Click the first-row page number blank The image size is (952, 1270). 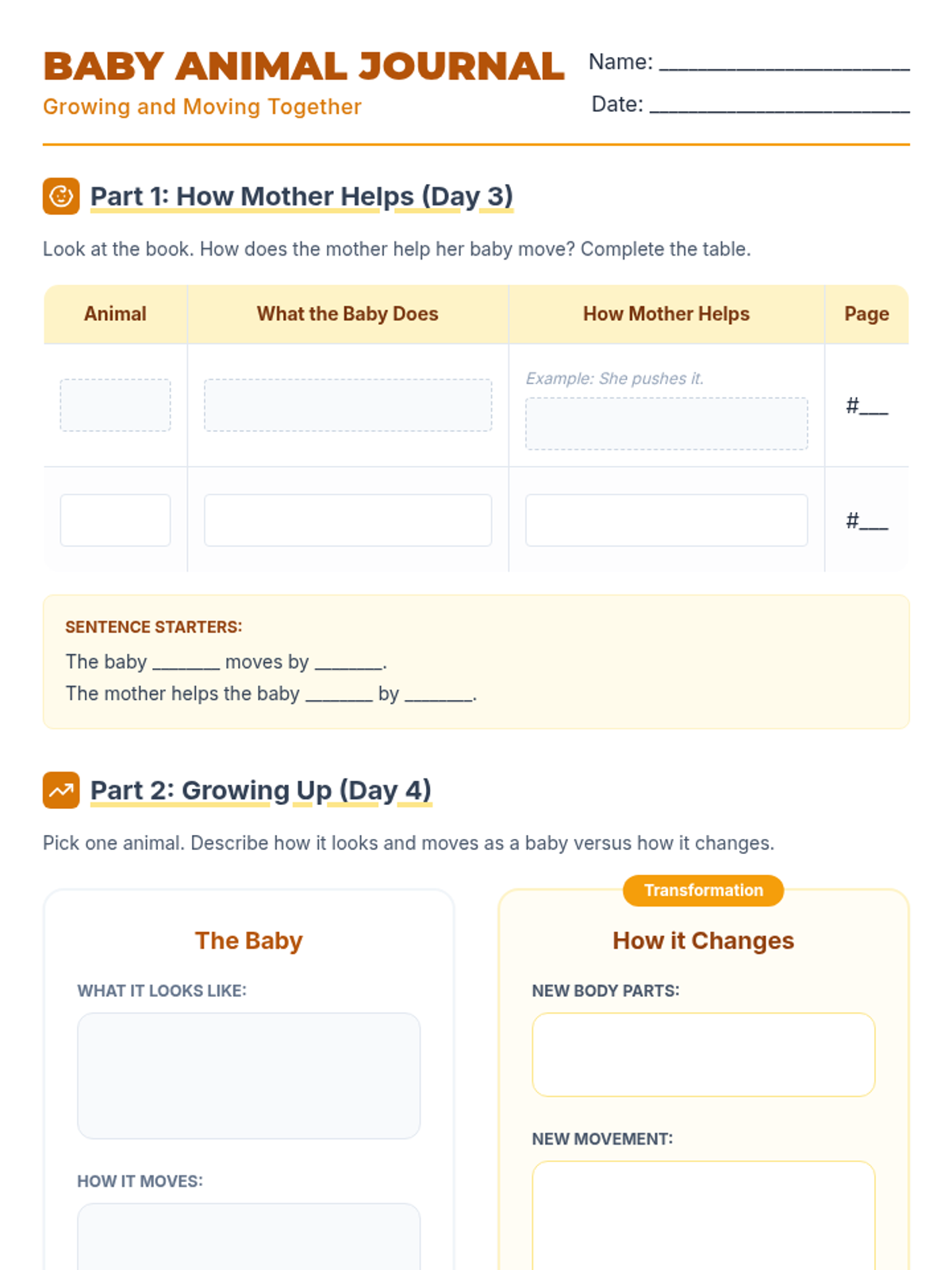click(873, 406)
